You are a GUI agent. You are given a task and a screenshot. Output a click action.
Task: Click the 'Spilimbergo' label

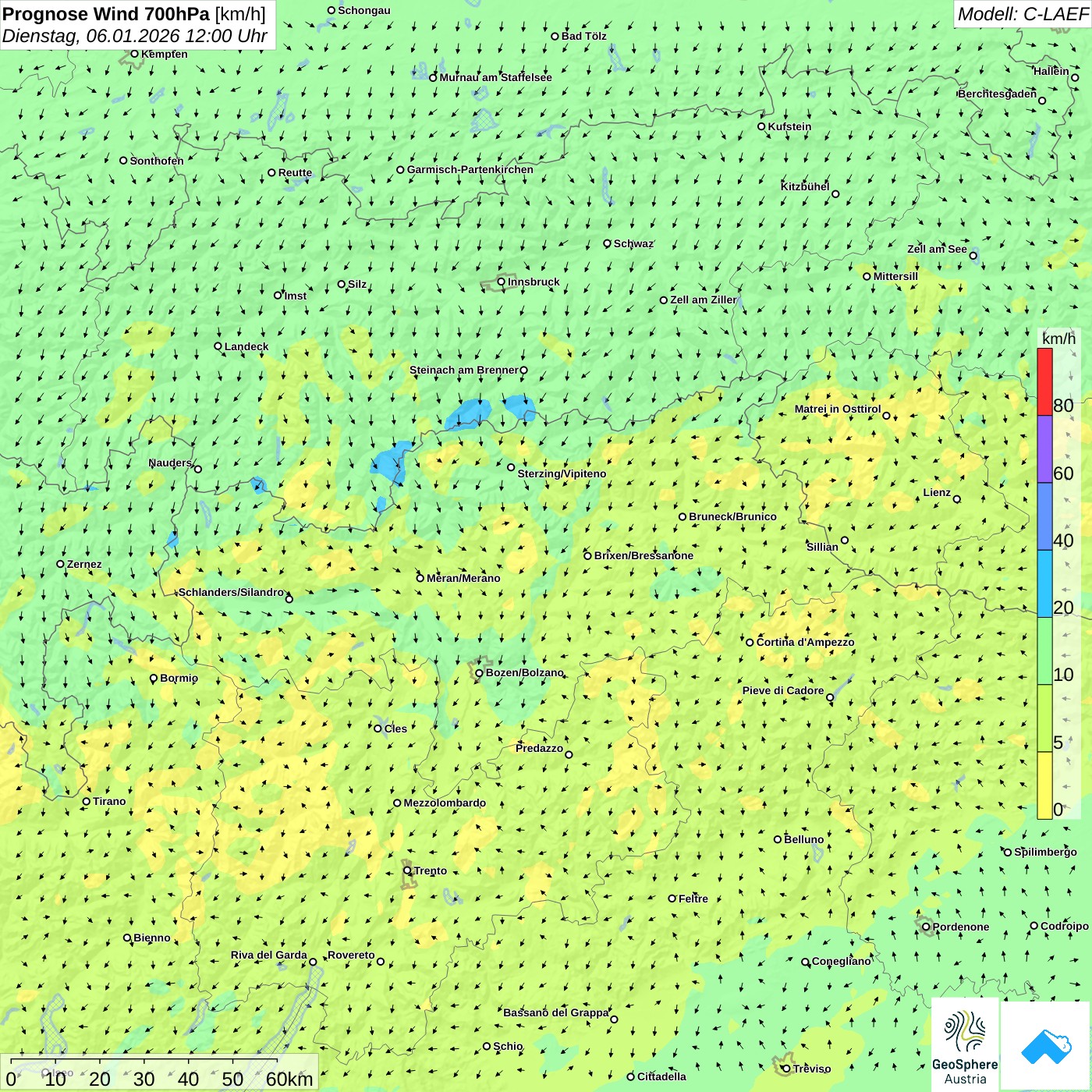coord(1045,852)
